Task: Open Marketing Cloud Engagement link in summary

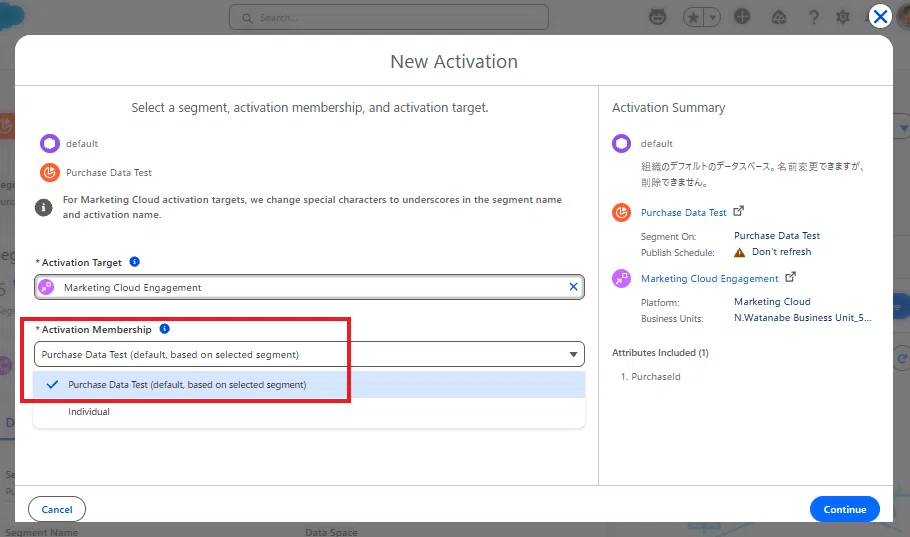Action: 709,279
